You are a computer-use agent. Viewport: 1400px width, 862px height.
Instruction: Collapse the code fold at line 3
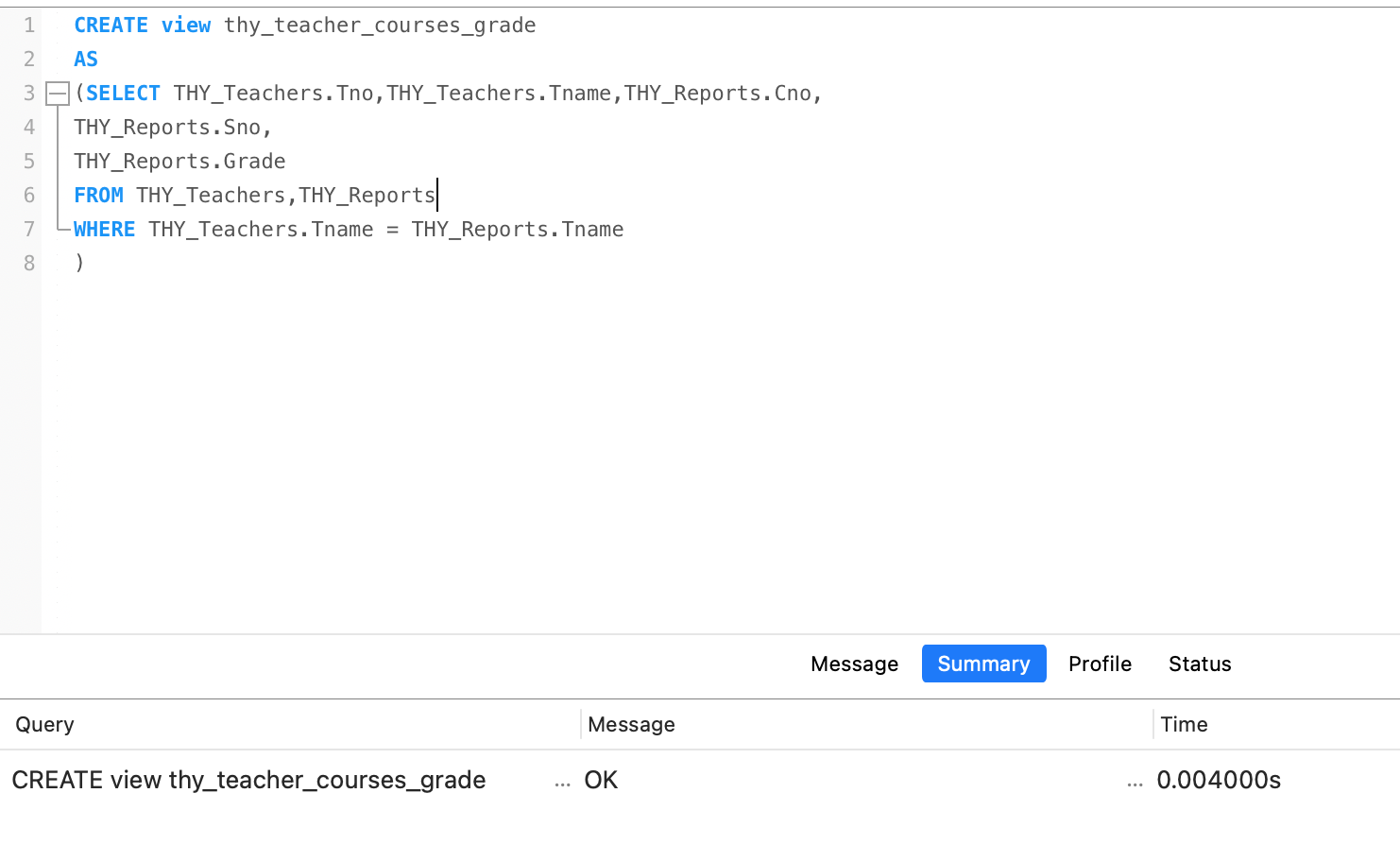click(58, 94)
